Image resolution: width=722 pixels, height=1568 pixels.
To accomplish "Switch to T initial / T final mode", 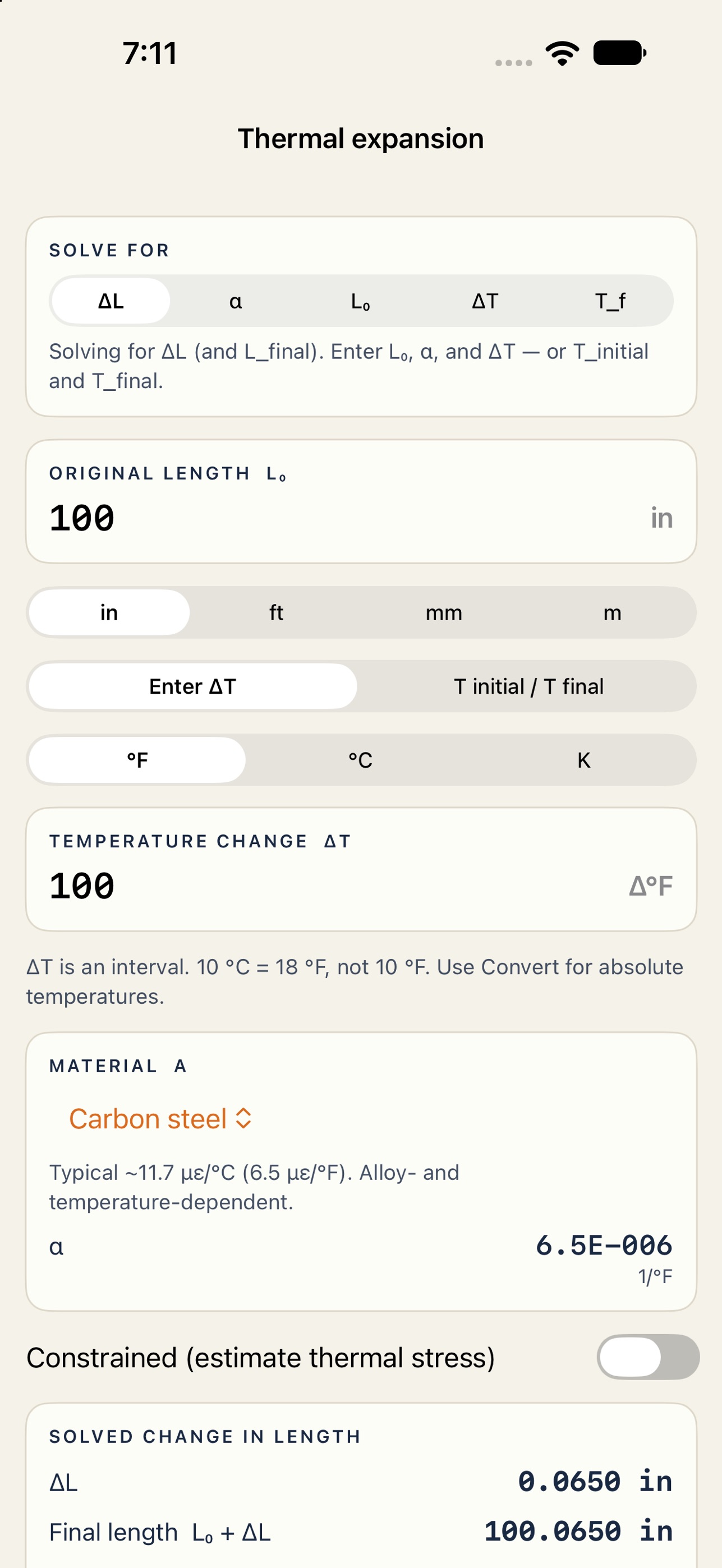I will (528, 686).
